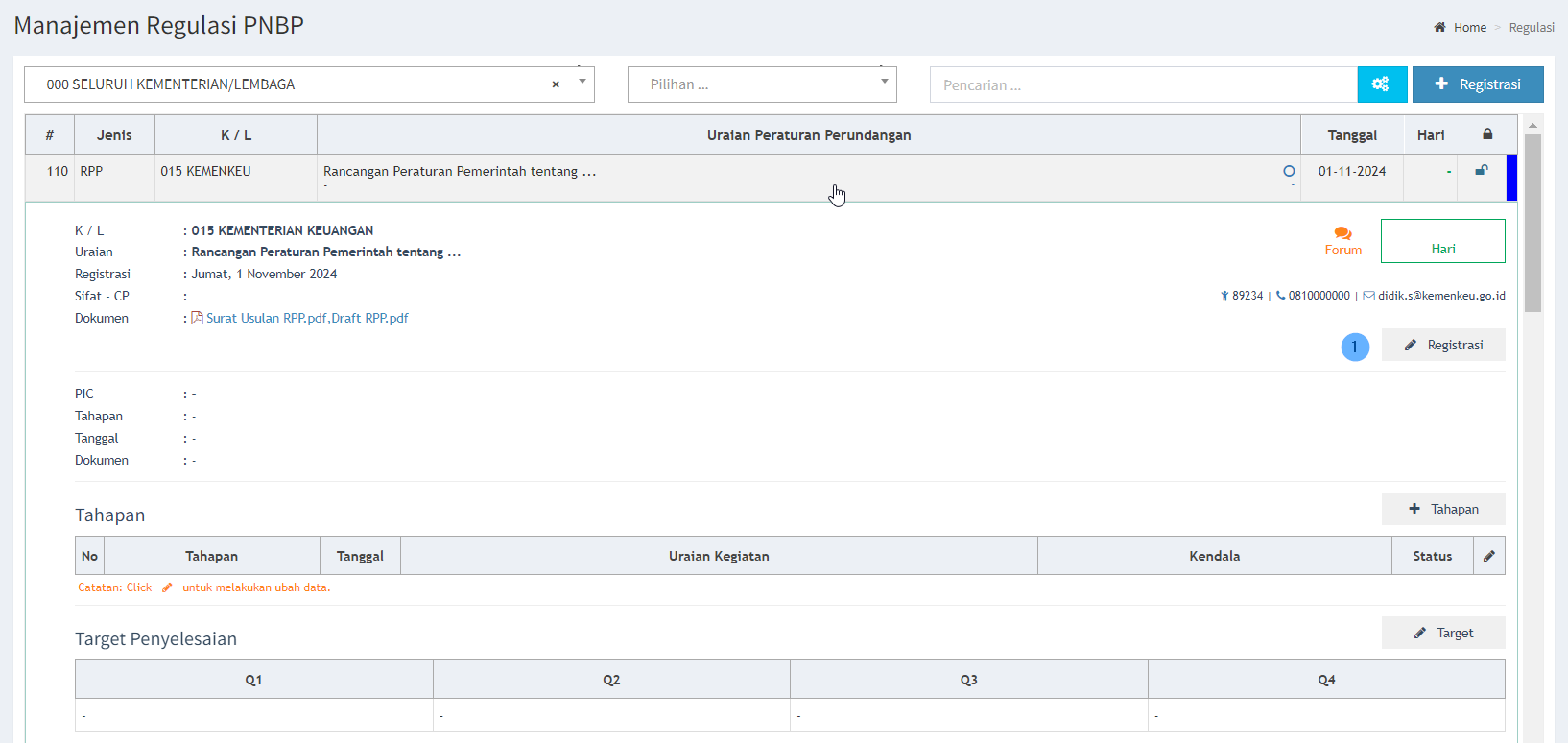This screenshot has height=743, width=1568.
Task: Click the blue Registrasi button with plus
Action: pos(1477,84)
